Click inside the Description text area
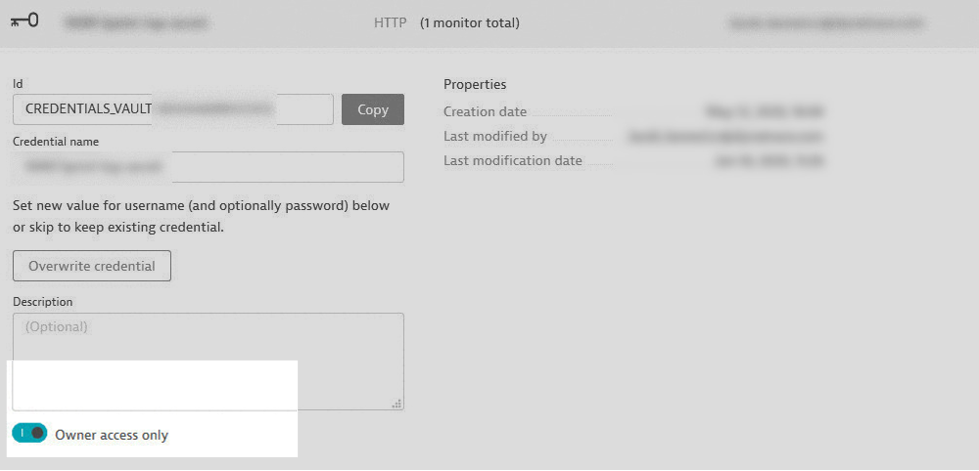The image size is (979, 471). click(x=208, y=362)
